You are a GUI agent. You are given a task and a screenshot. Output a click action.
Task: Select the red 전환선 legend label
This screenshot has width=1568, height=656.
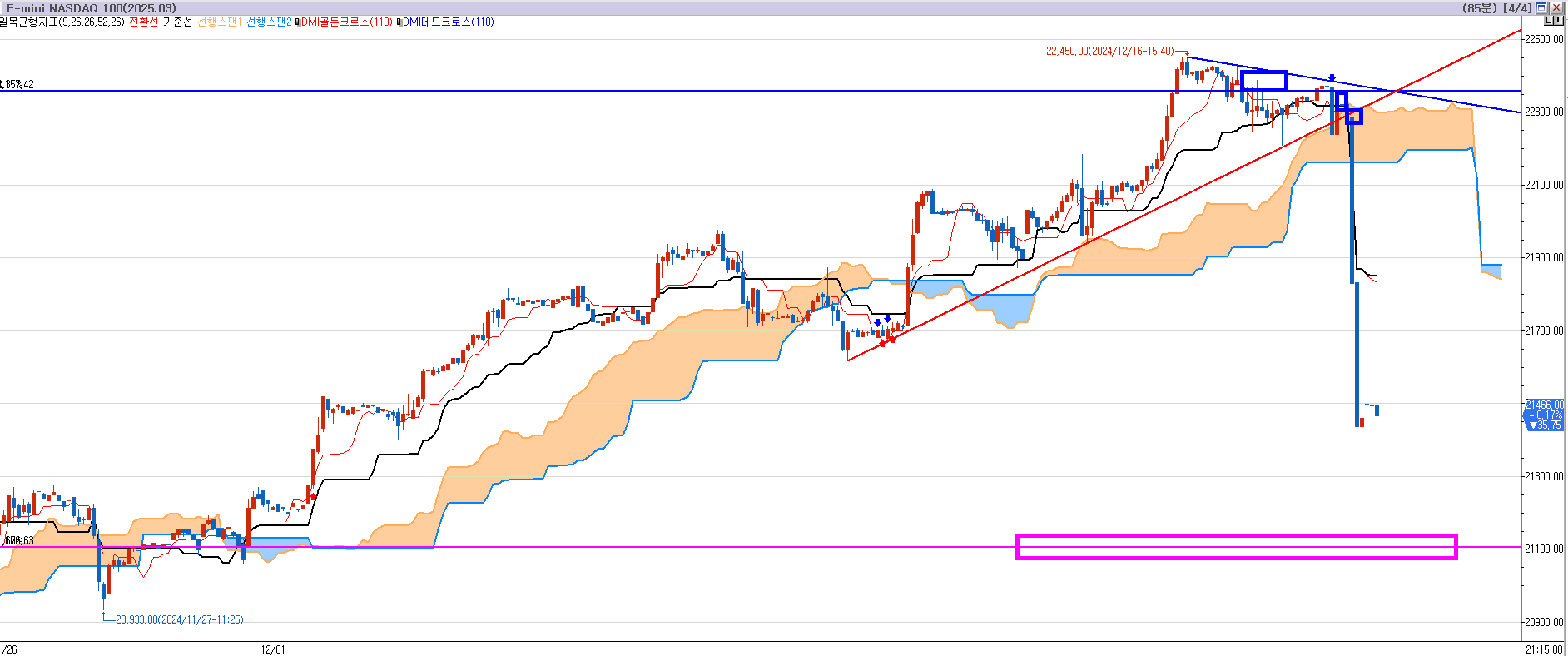pyautogui.click(x=143, y=22)
